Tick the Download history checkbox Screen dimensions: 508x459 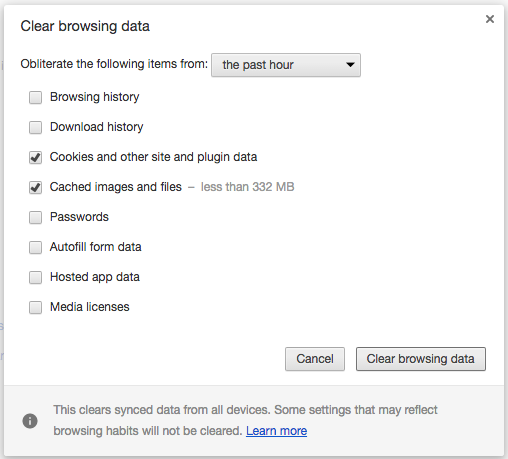pos(35,127)
